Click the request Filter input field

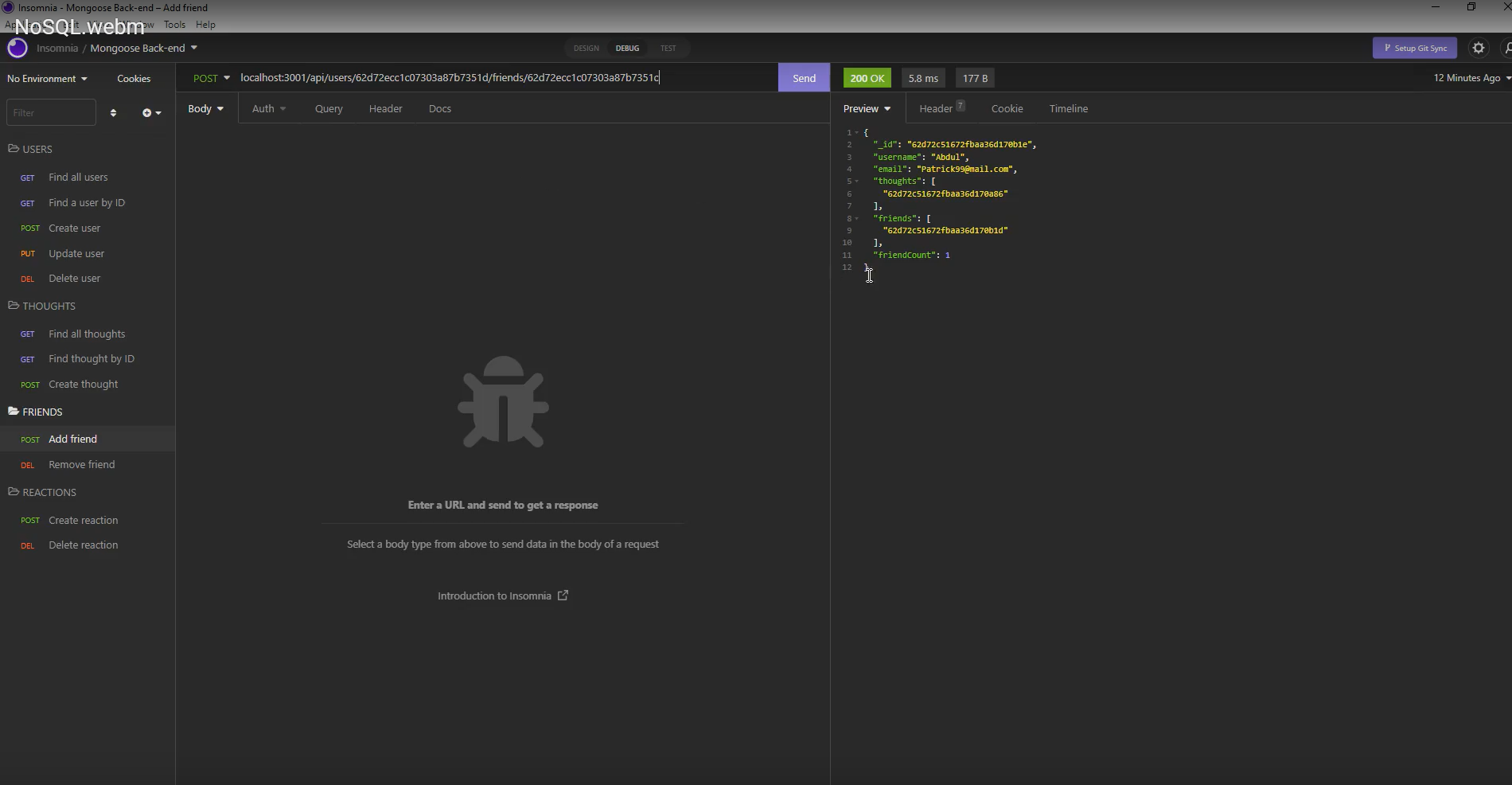point(51,112)
